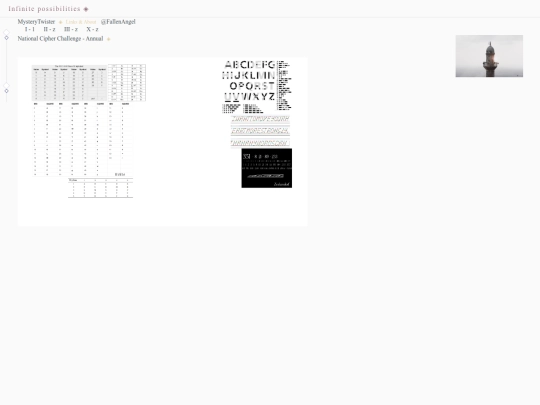Open the stencil ABCDEFG alphabet image

tap(257, 87)
